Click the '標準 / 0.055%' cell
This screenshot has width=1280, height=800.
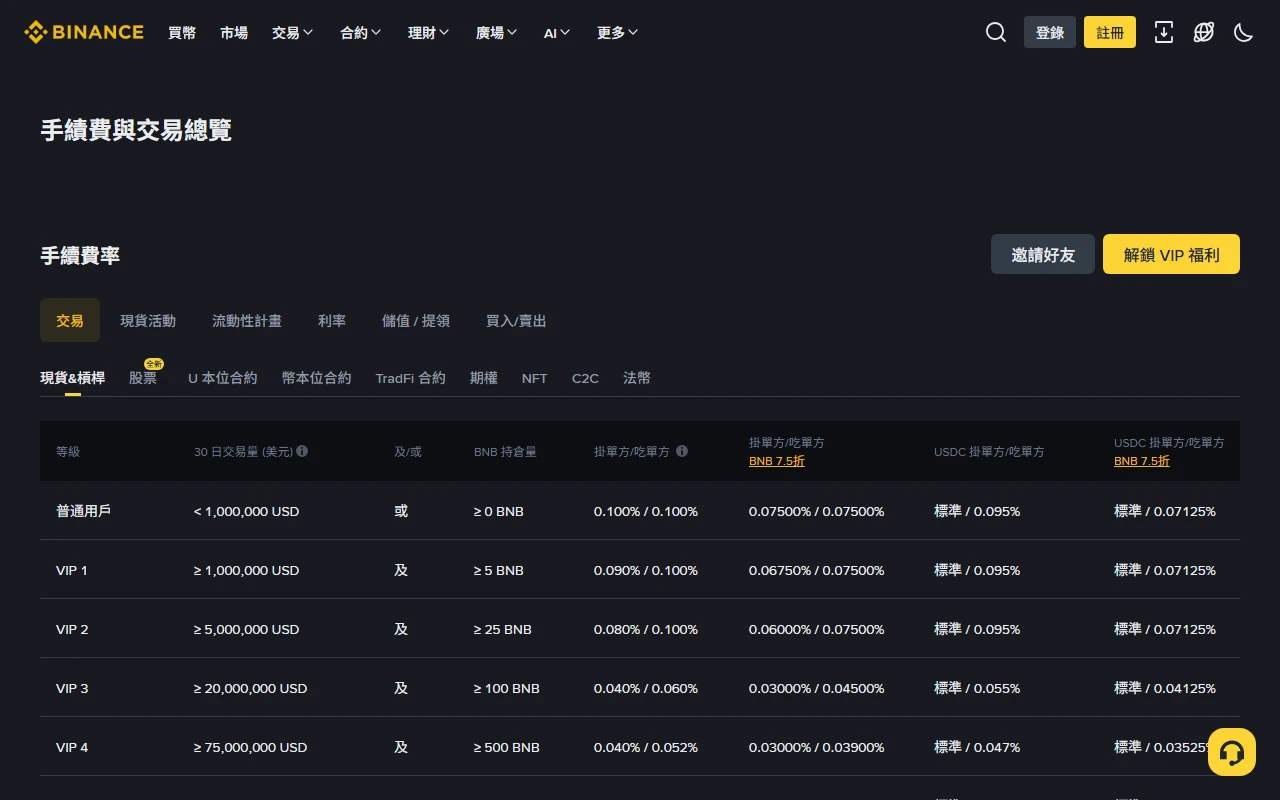977,688
